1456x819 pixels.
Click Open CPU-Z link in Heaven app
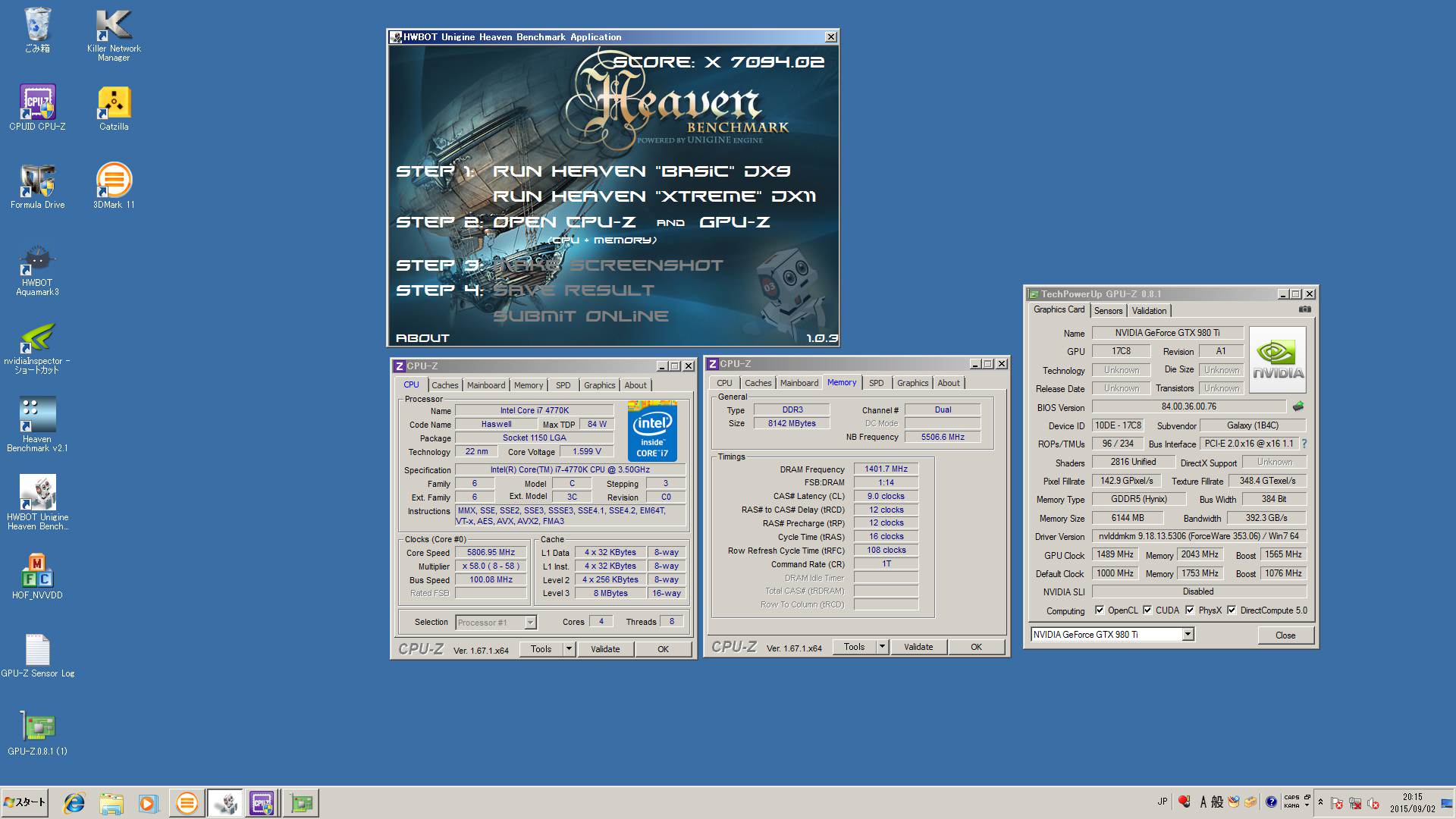[x=565, y=222]
